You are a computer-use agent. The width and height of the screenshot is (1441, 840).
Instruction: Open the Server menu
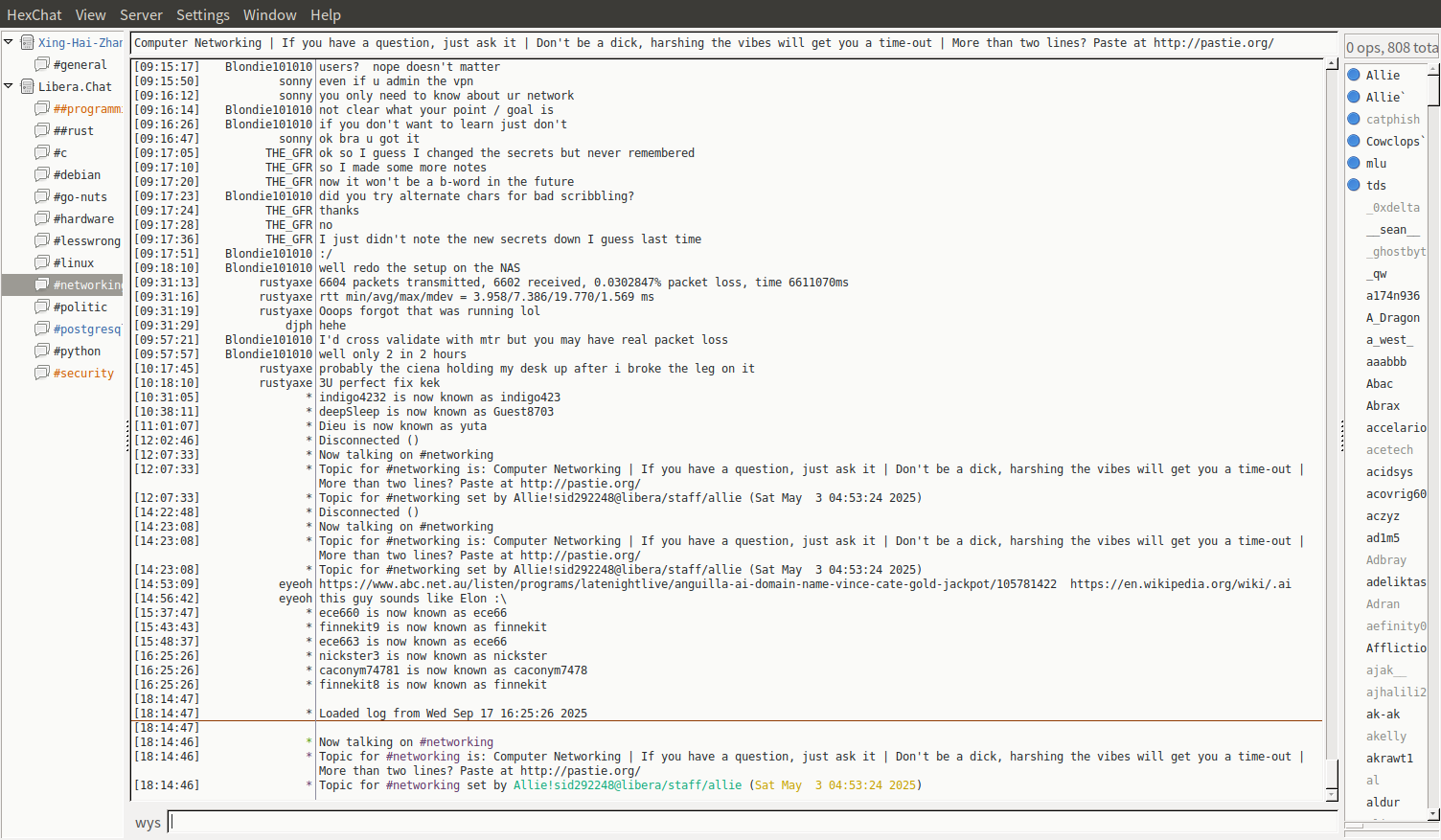(141, 14)
